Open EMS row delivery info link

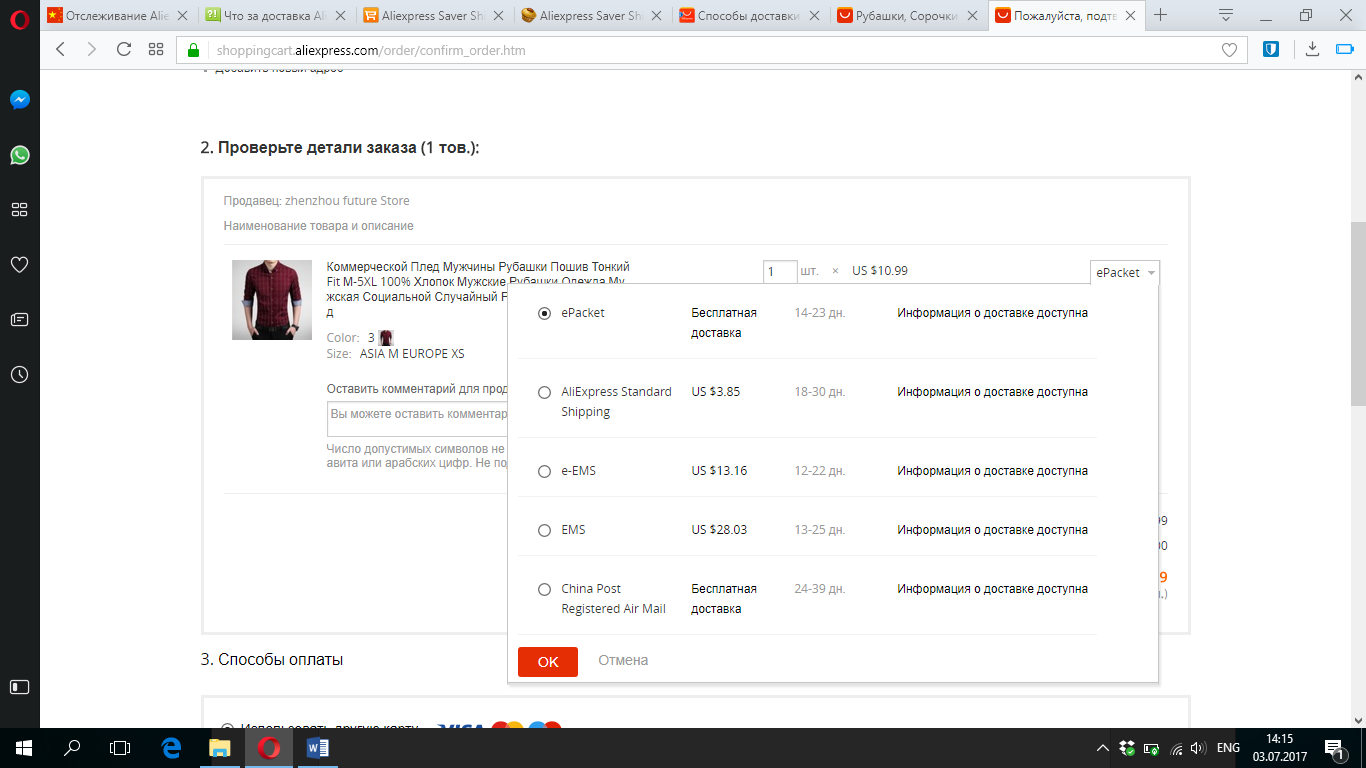click(992, 530)
